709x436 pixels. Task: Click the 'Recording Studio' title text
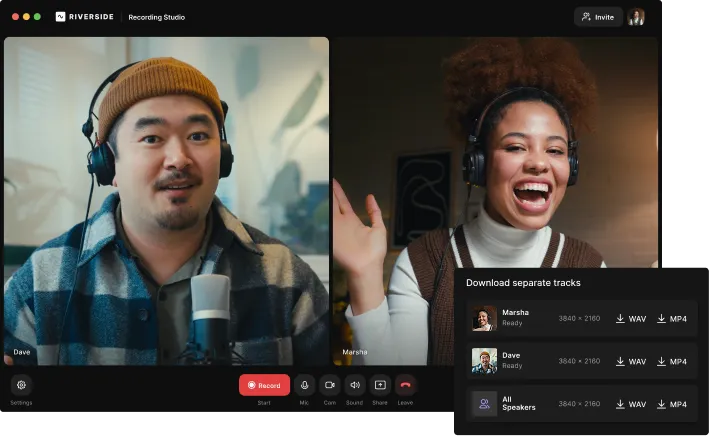[156, 17]
